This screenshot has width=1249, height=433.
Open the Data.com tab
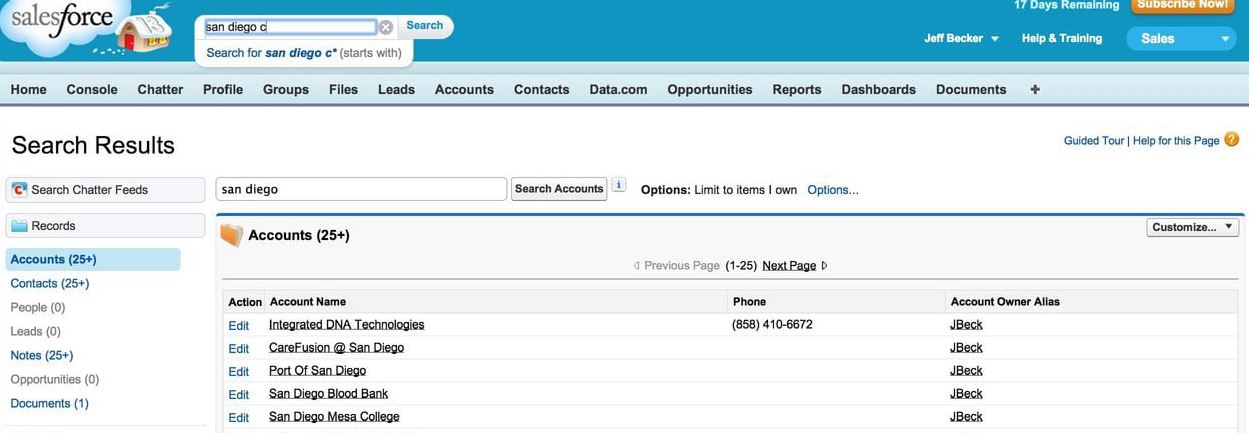point(618,89)
